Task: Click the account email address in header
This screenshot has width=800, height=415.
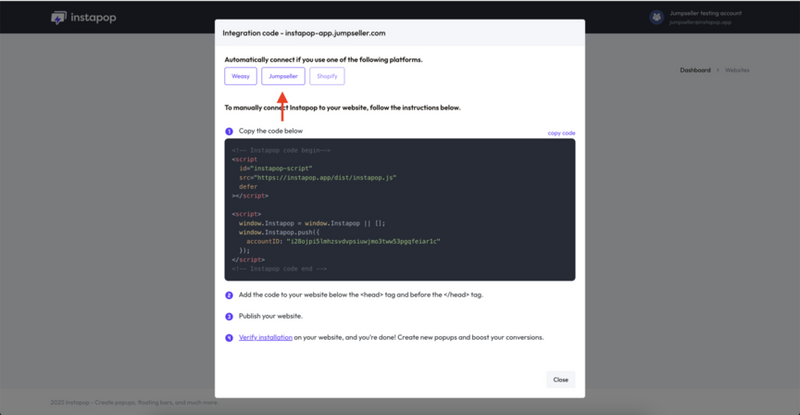Action: click(700, 22)
